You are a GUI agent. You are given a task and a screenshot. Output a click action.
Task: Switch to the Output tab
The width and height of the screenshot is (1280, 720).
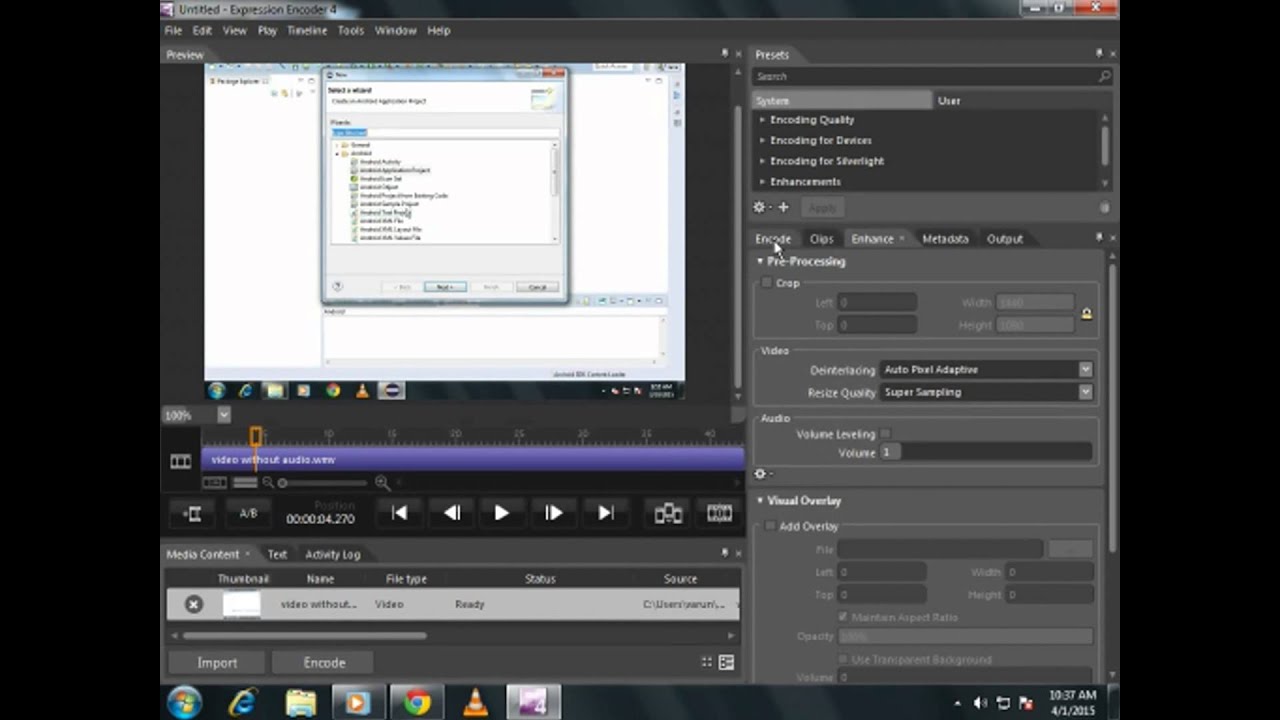click(1005, 239)
